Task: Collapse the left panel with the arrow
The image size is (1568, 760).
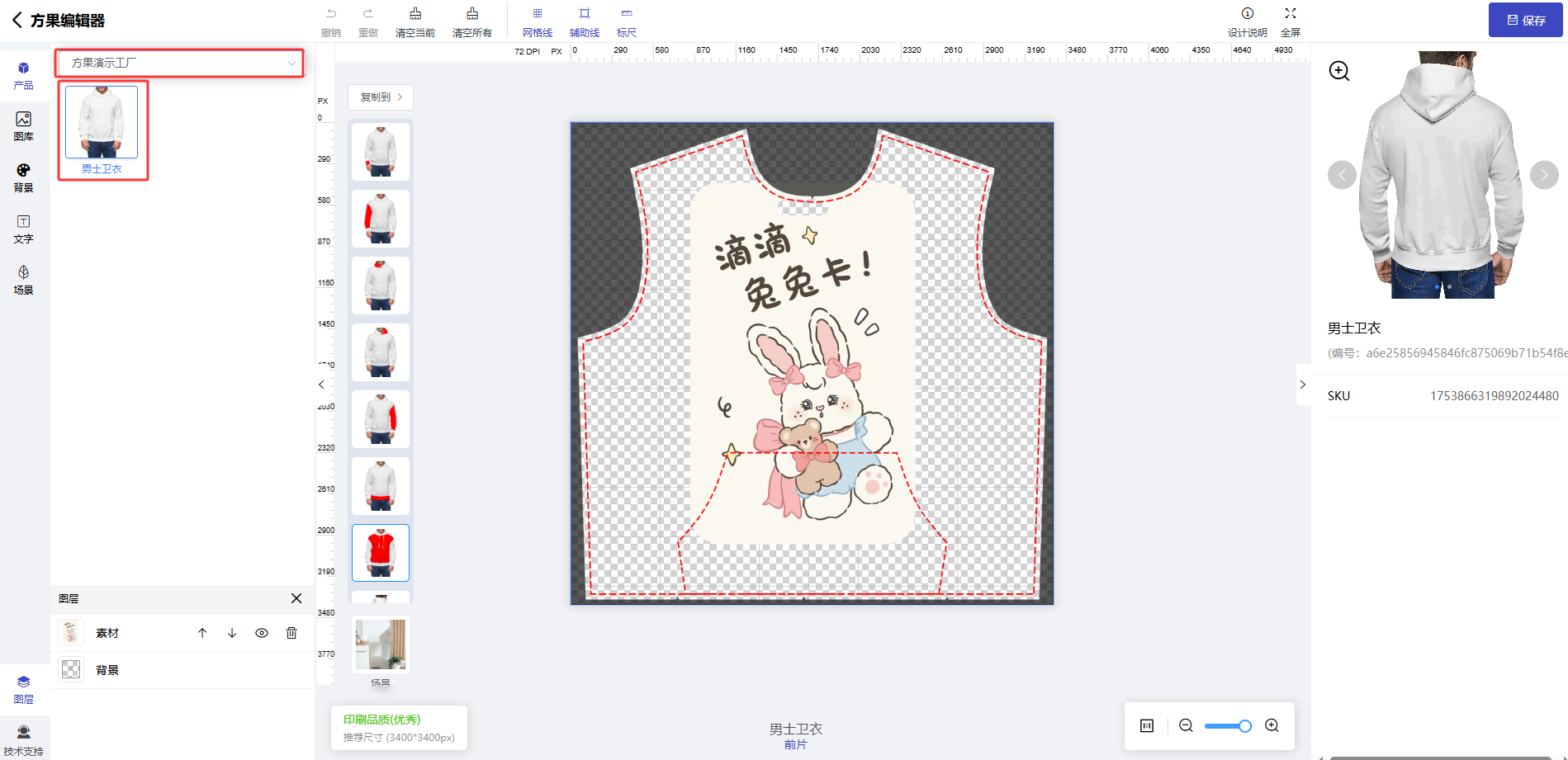Action: pyautogui.click(x=321, y=385)
